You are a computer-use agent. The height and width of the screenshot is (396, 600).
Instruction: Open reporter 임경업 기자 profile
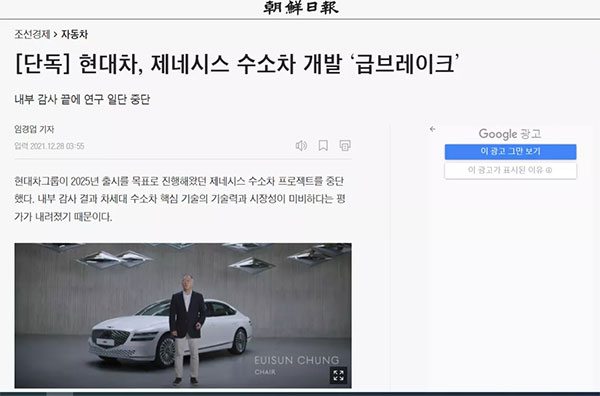34,129
